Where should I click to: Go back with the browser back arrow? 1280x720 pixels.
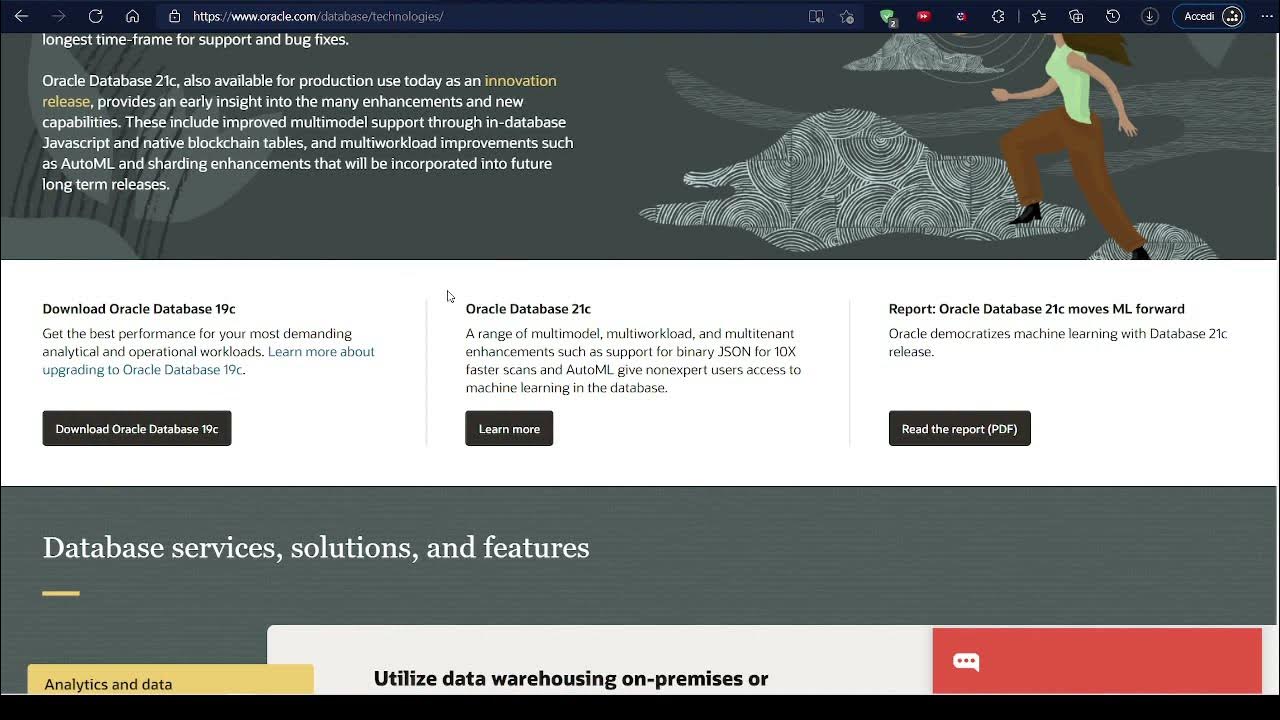tap(21, 16)
